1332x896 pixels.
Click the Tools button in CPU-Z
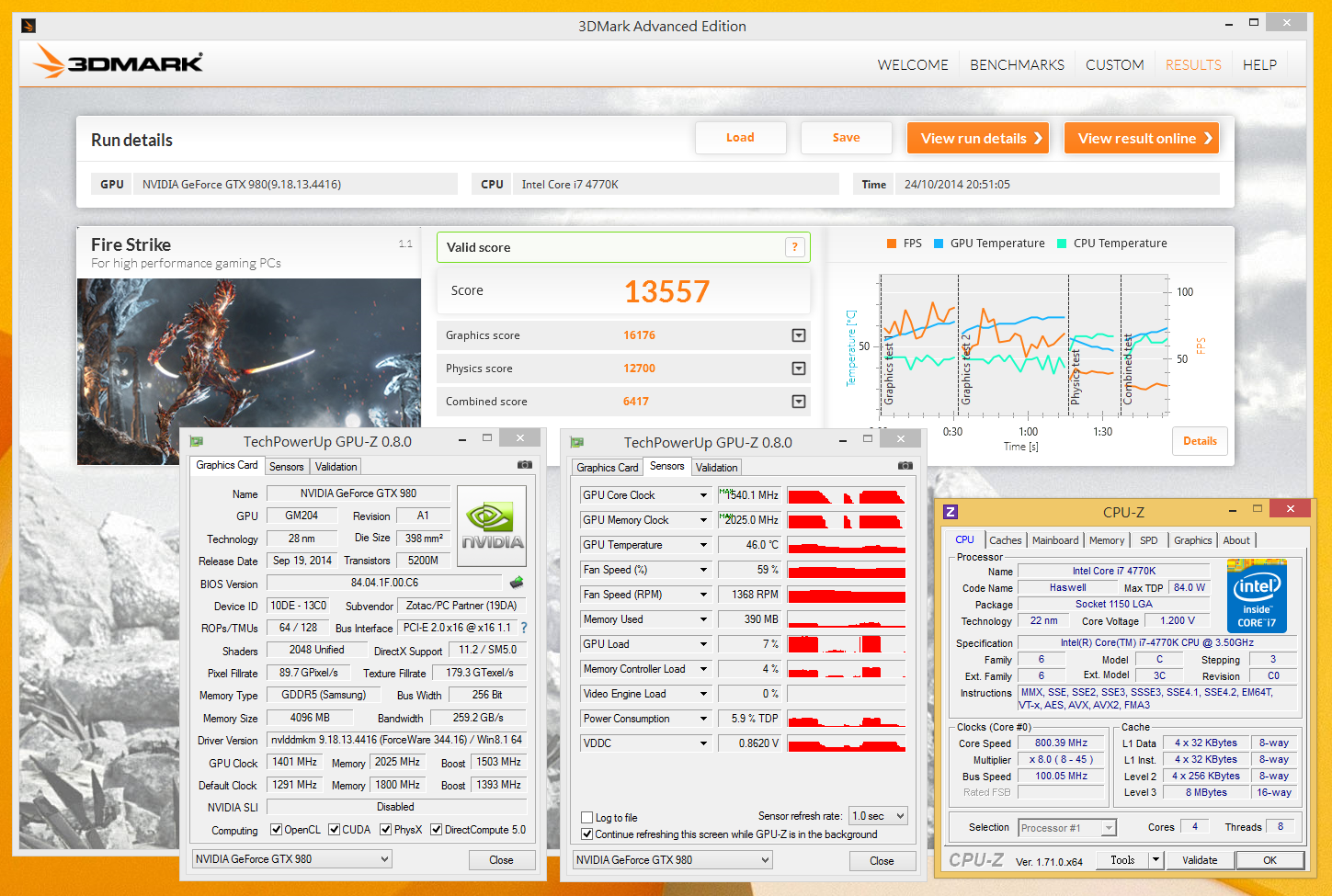(1122, 860)
